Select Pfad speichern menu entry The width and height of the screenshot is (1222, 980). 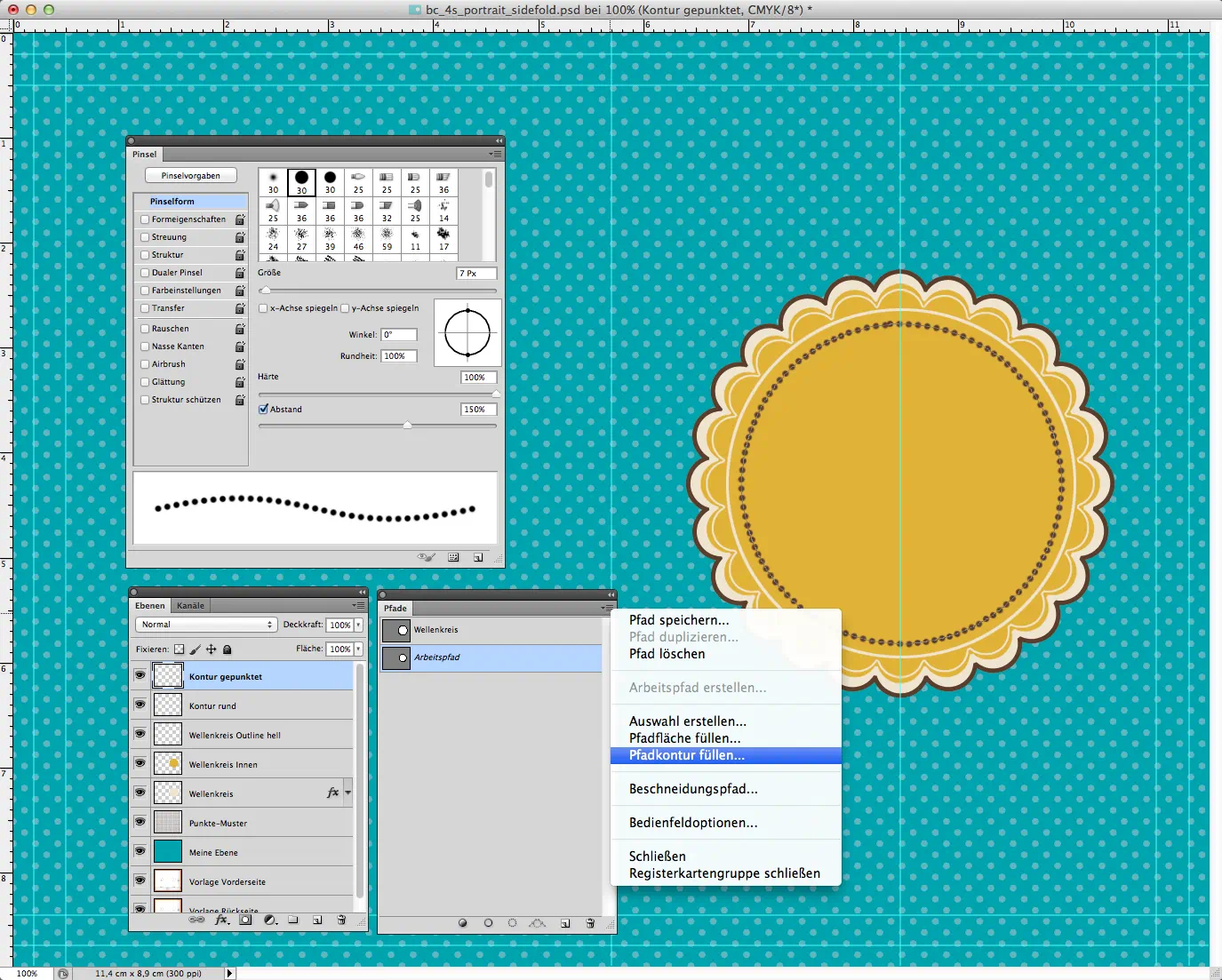point(678,620)
